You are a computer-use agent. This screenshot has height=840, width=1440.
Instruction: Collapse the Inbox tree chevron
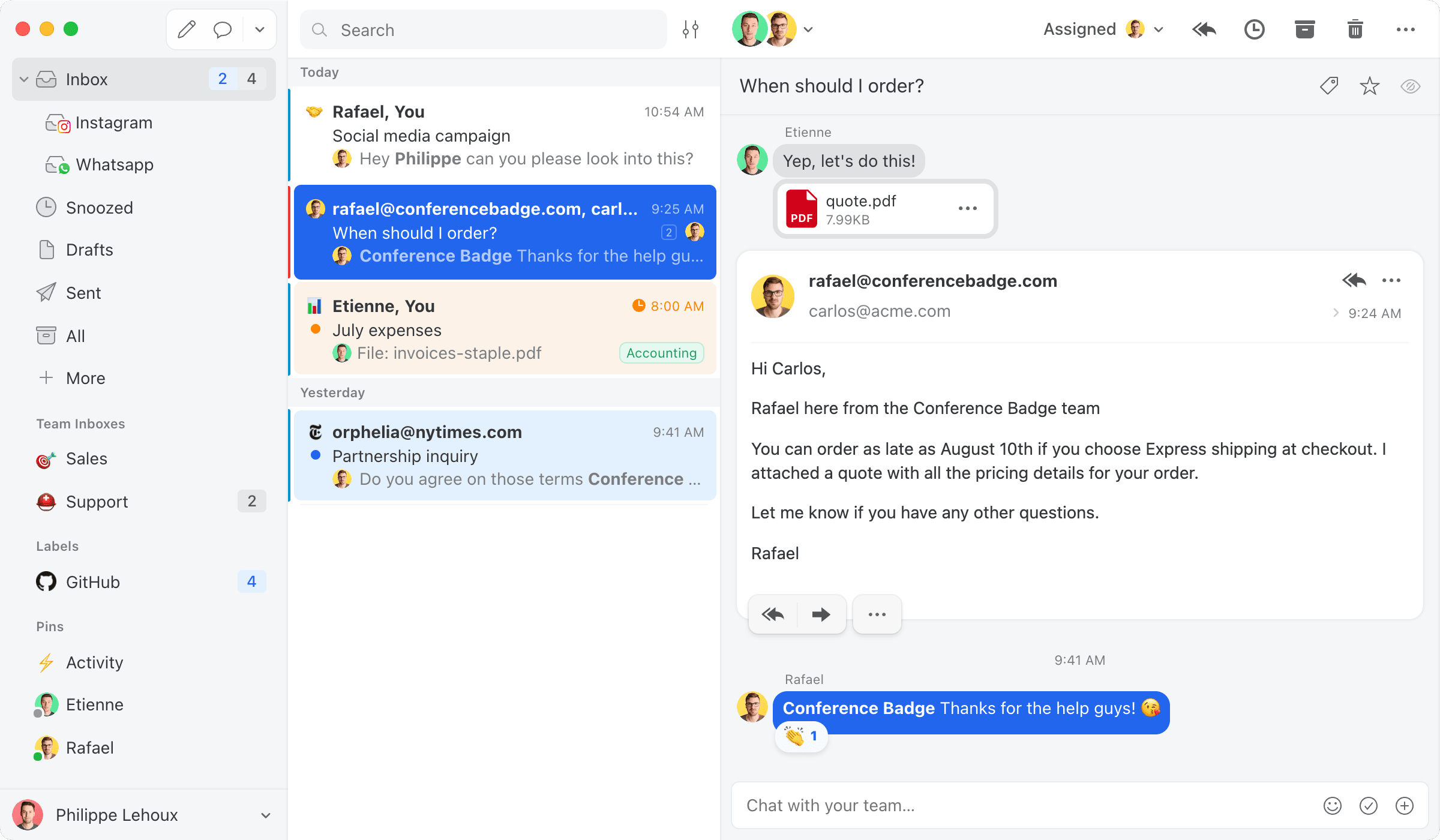pos(24,79)
